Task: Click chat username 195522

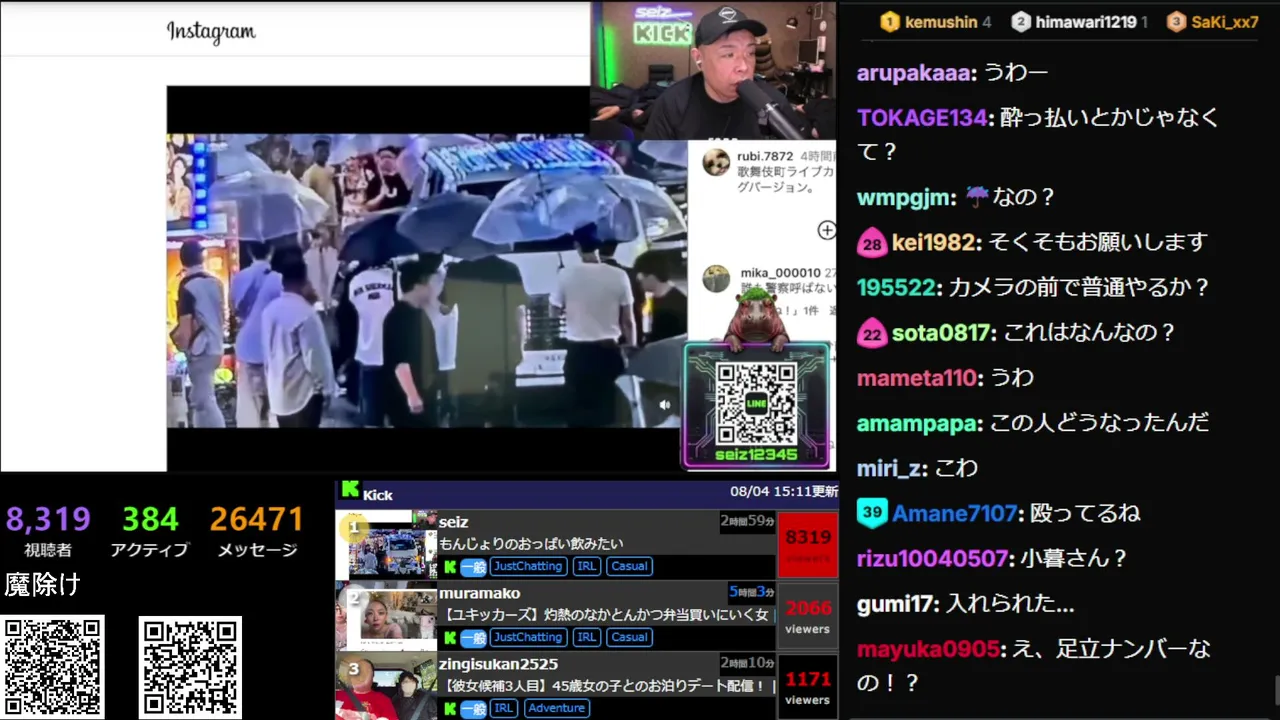Action: [897, 288]
